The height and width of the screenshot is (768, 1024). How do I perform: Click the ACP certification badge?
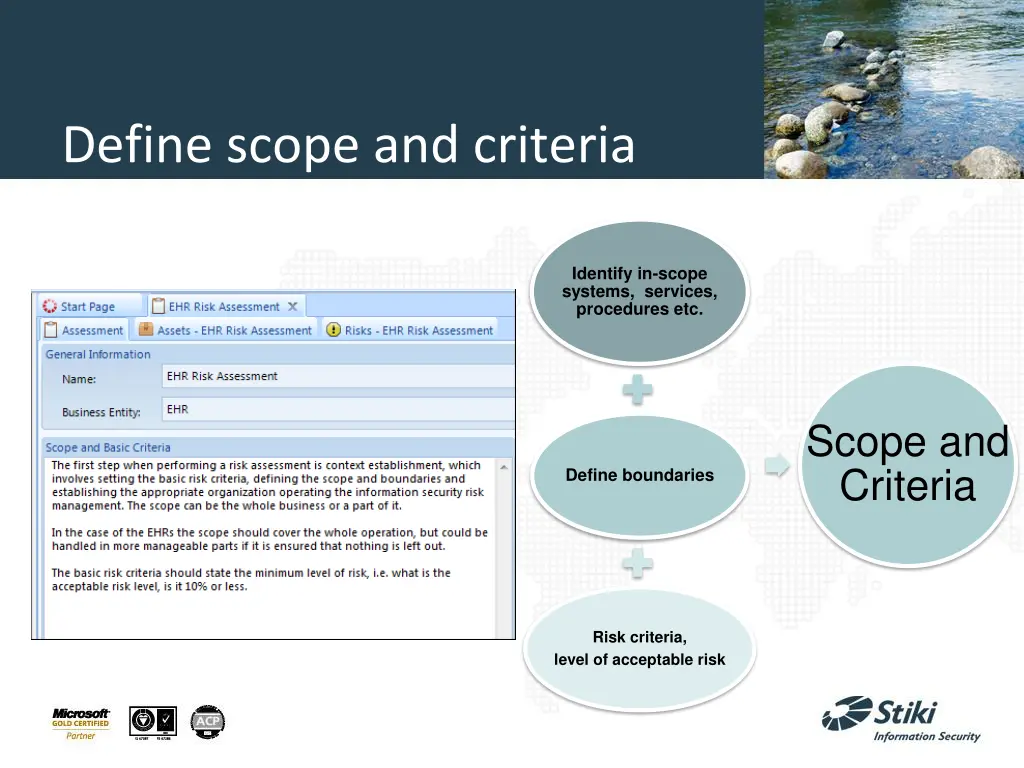[208, 722]
